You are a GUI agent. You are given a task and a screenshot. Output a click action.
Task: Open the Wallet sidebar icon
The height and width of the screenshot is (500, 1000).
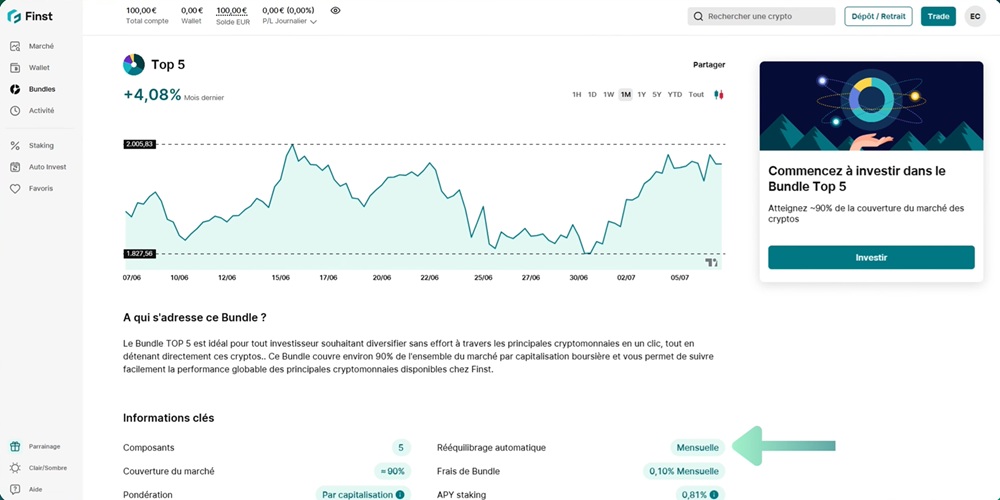tap(15, 68)
